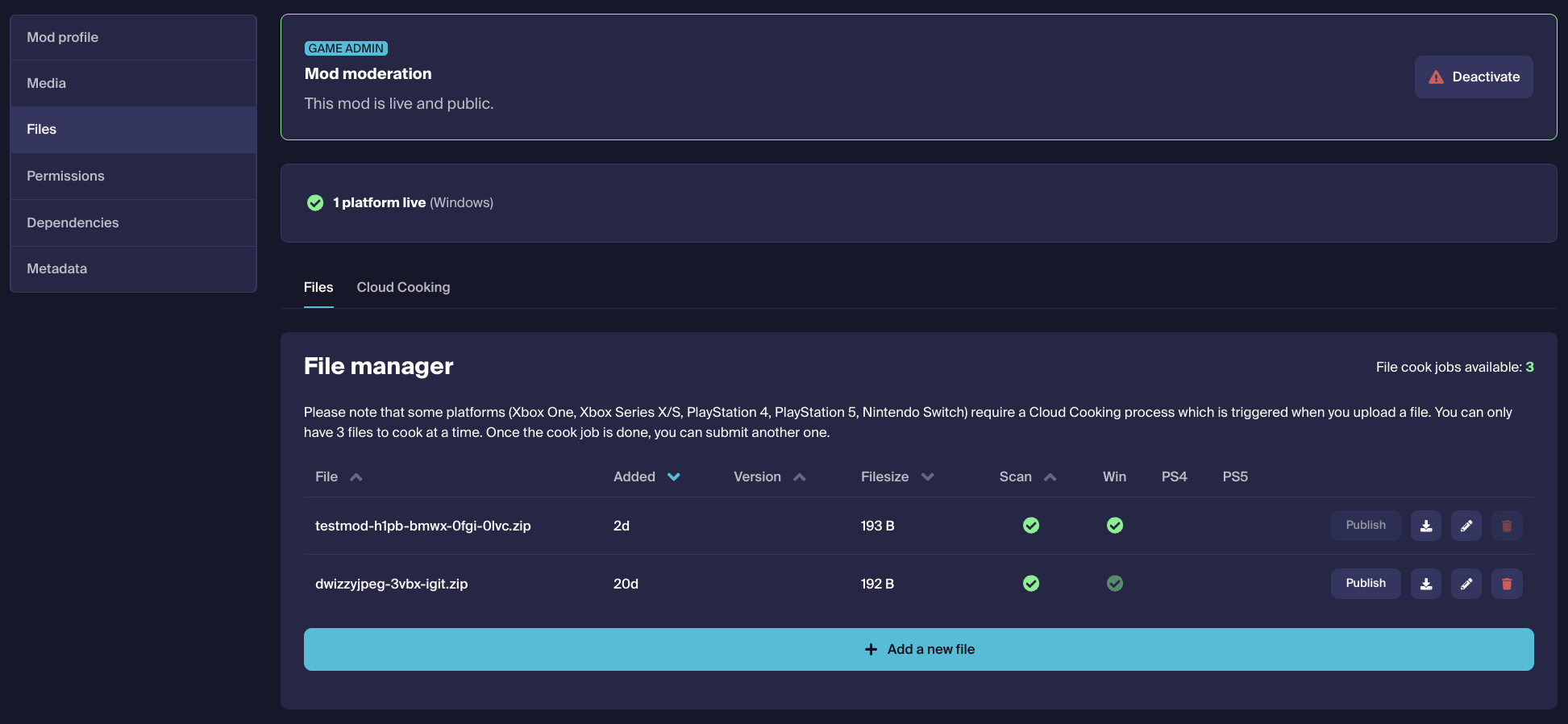Click the File manager heading
This screenshot has height=724, width=1568.
pos(378,366)
